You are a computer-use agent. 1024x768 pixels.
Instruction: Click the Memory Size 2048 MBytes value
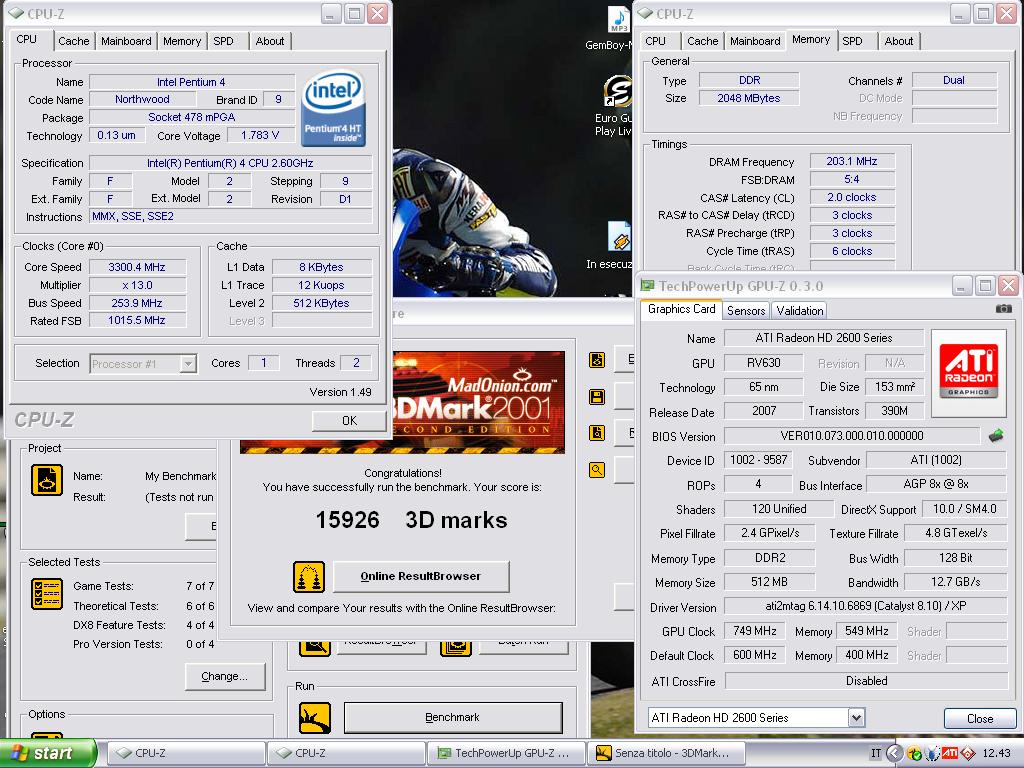pos(748,98)
